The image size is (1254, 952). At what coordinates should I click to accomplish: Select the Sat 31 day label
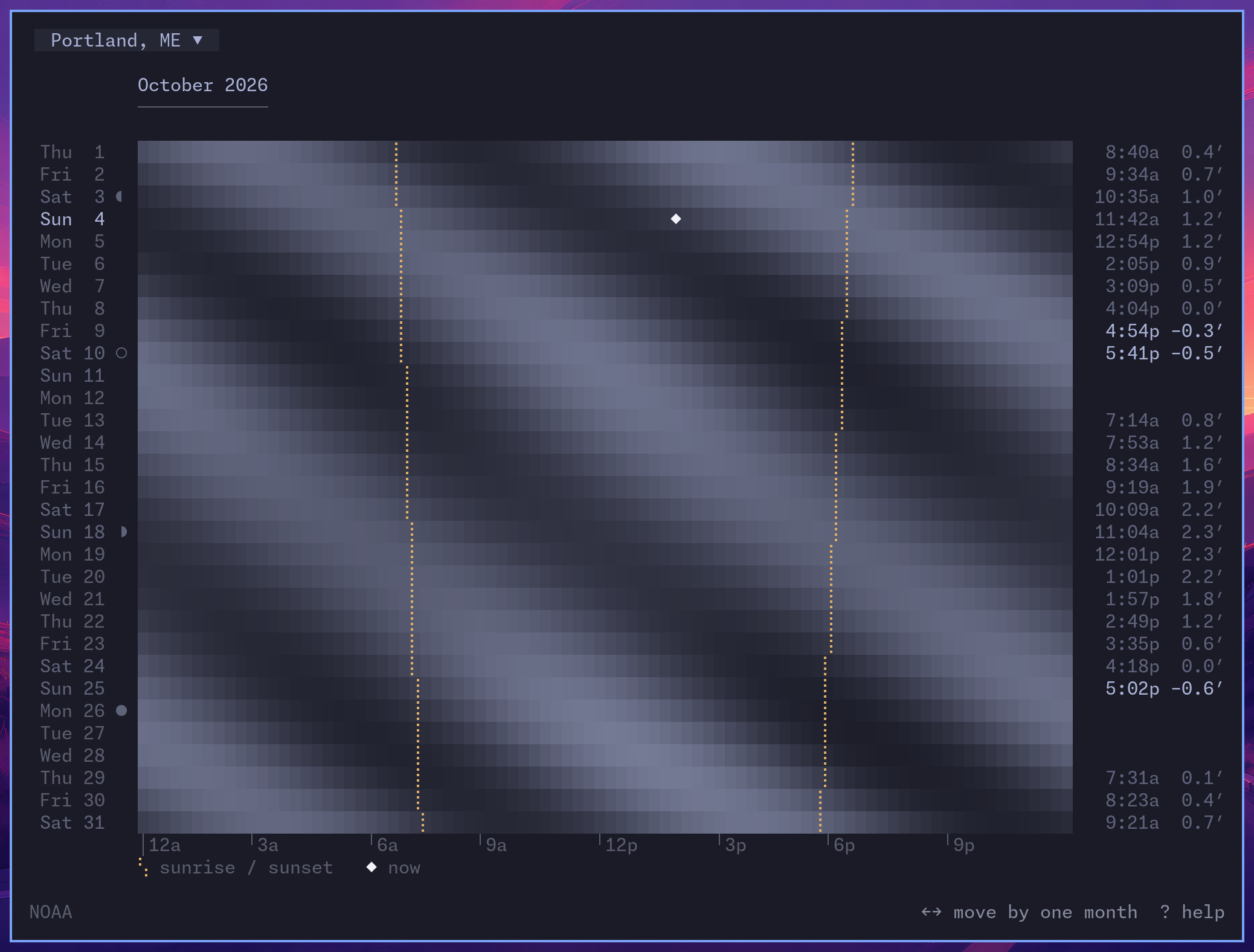[72, 822]
